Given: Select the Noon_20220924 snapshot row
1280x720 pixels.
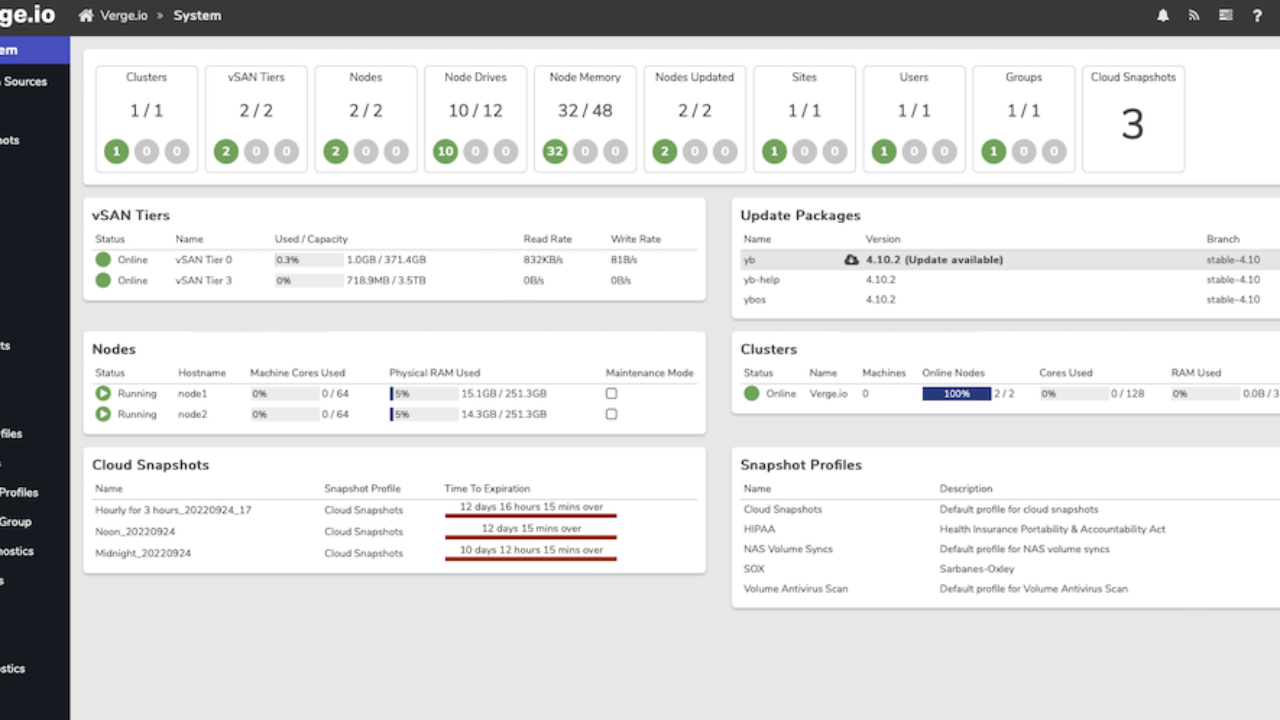Looking at the screenshot, I should (395, 531).
